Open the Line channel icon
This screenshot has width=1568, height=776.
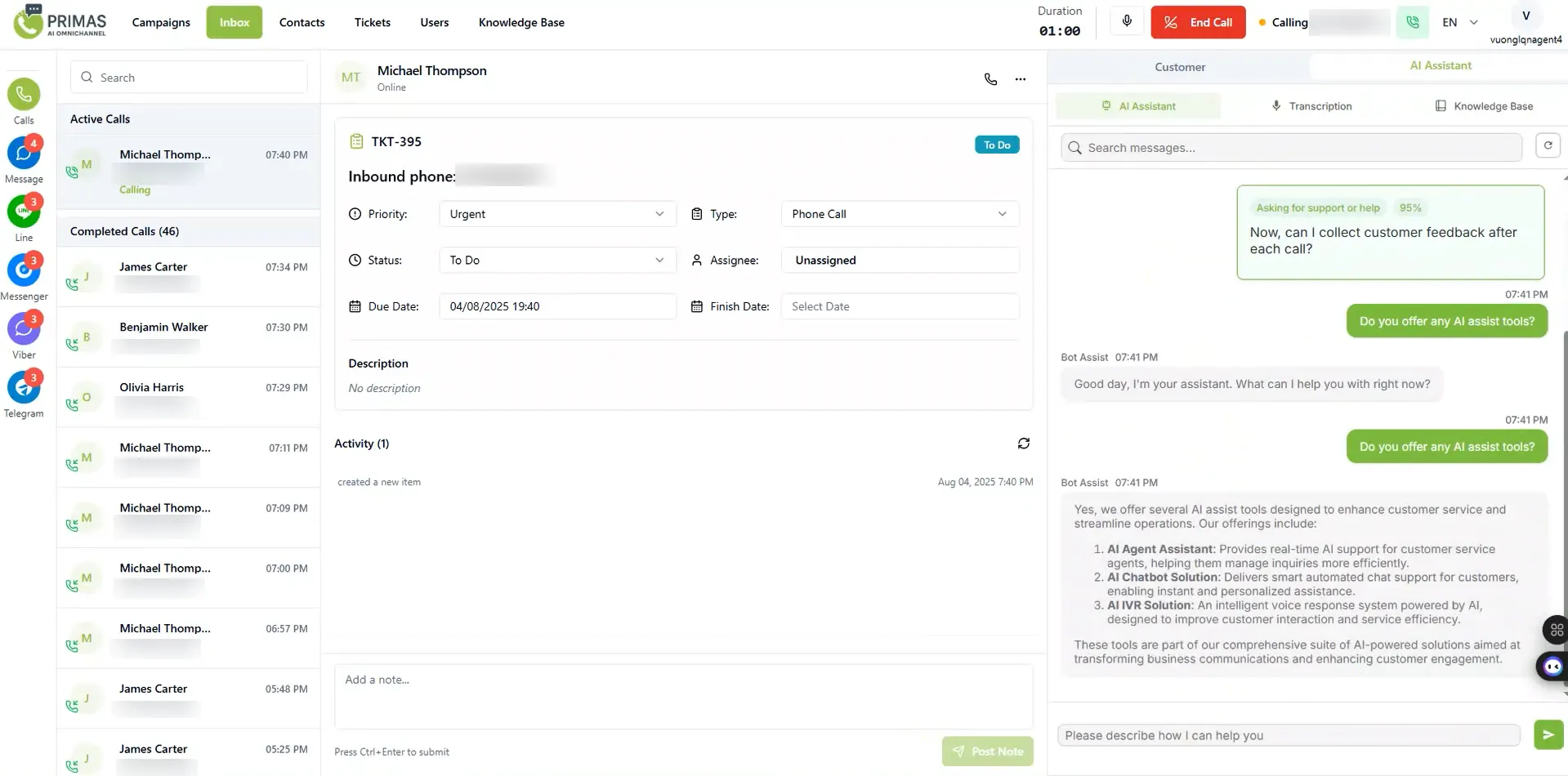pos(24,212)
